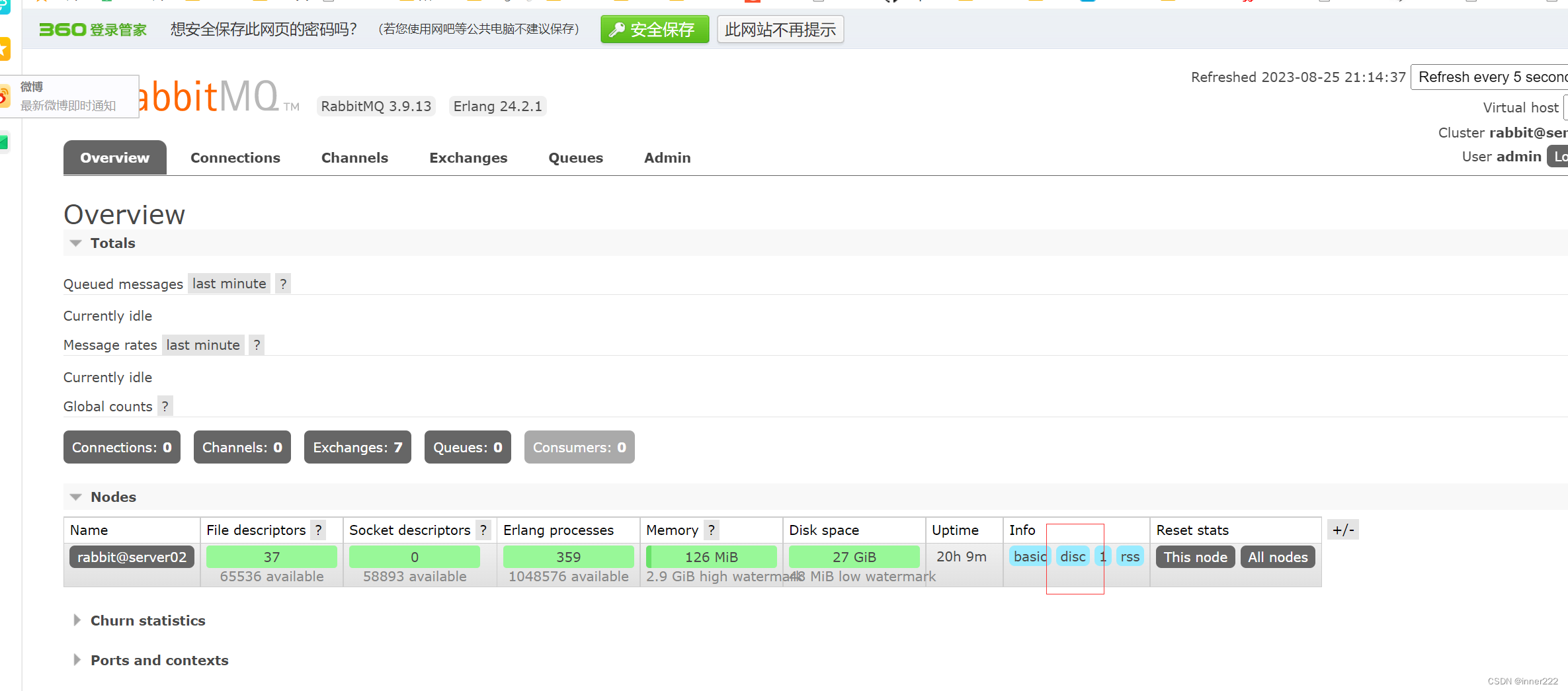Click the 37 file descriptors bar

click(272, 557)
